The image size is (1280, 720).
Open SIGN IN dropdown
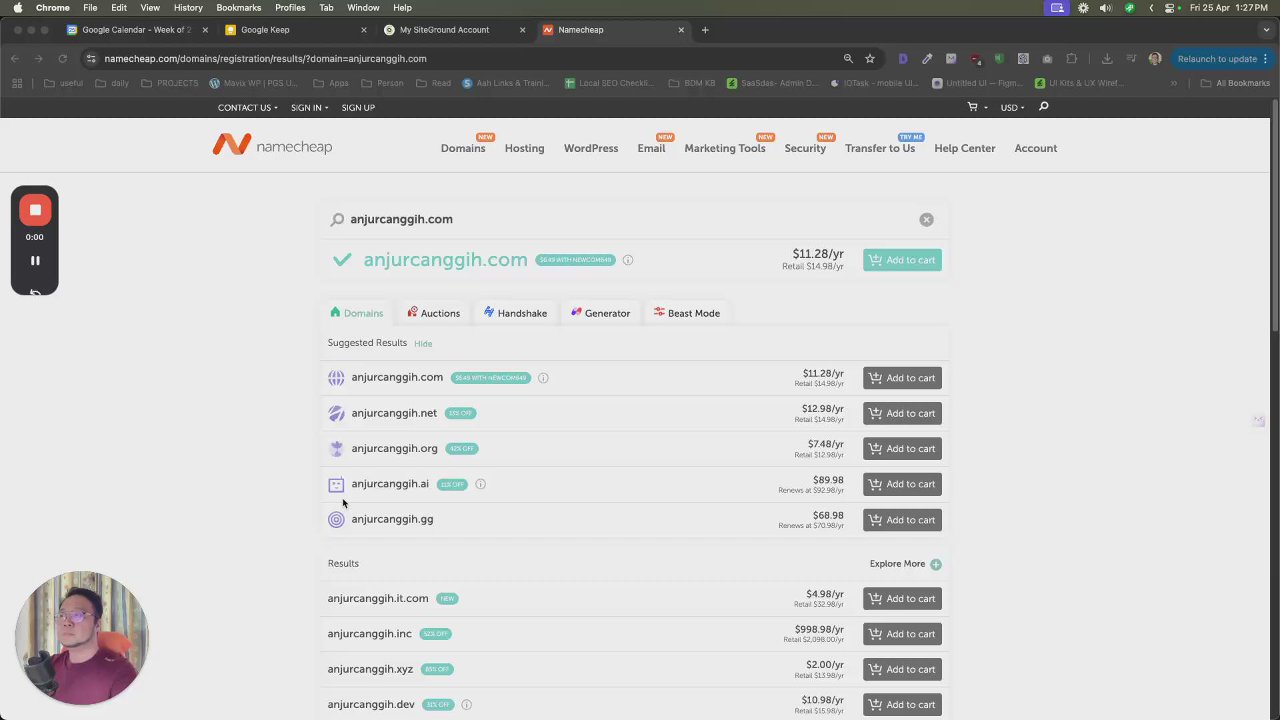310,107
